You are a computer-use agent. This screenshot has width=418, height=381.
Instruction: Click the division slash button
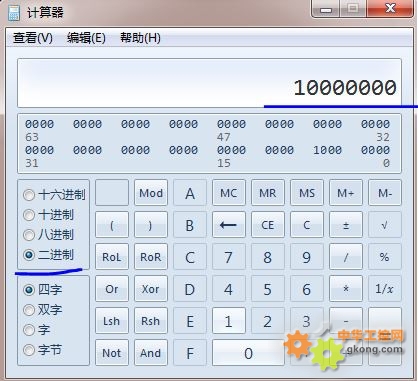click(346, 257)
